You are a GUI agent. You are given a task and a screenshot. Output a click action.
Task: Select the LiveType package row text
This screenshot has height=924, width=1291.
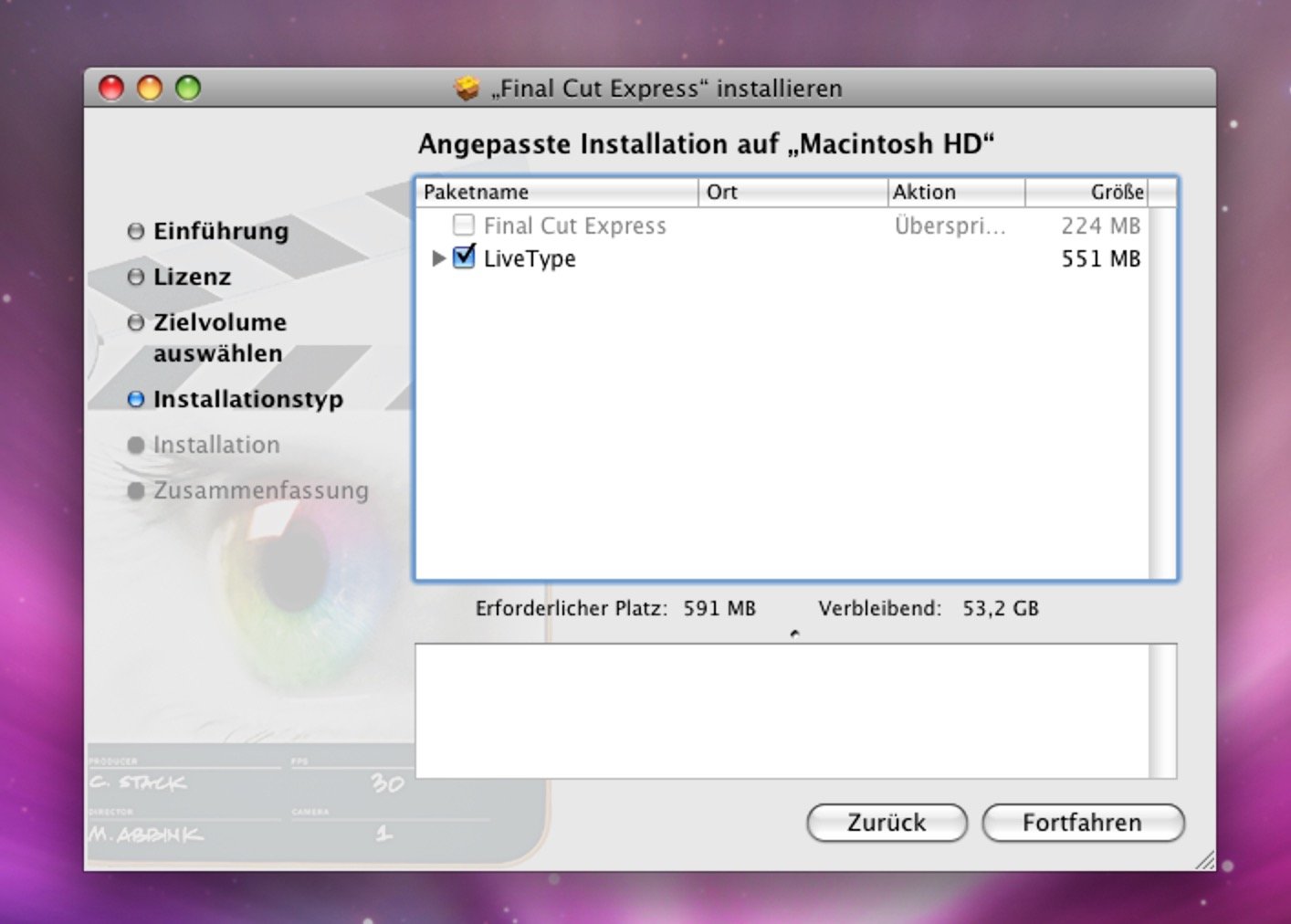pyautogui.click(x=530, y=258)
